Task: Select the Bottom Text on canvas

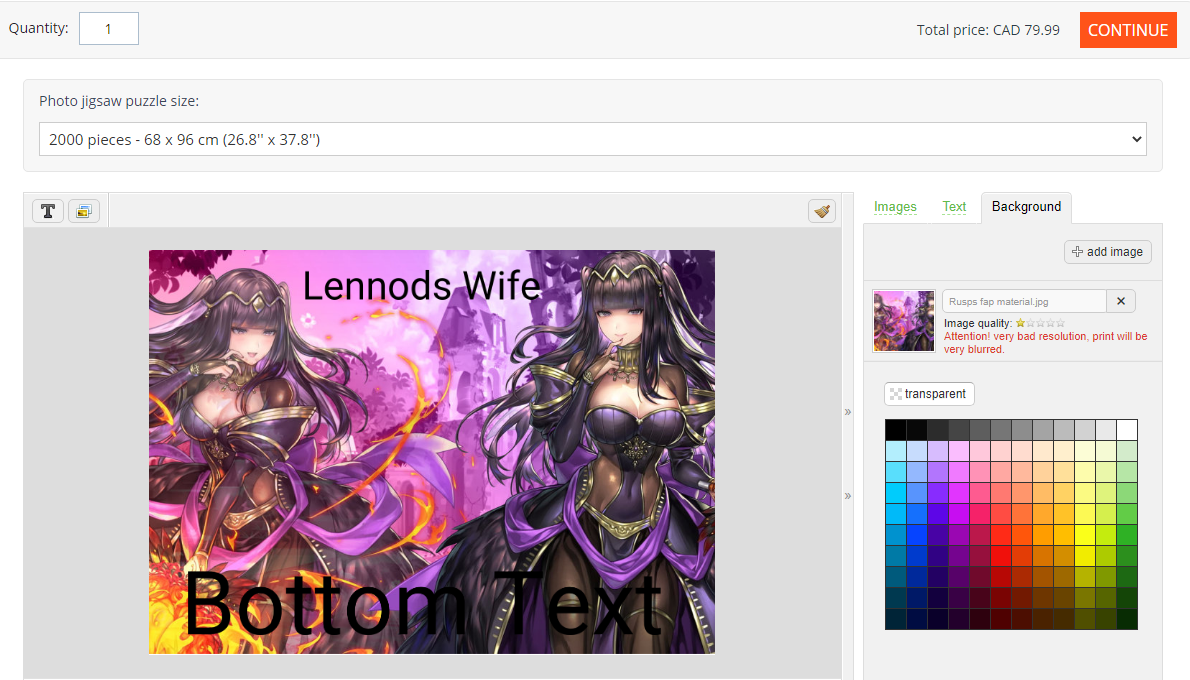Action: coord(423,603)
